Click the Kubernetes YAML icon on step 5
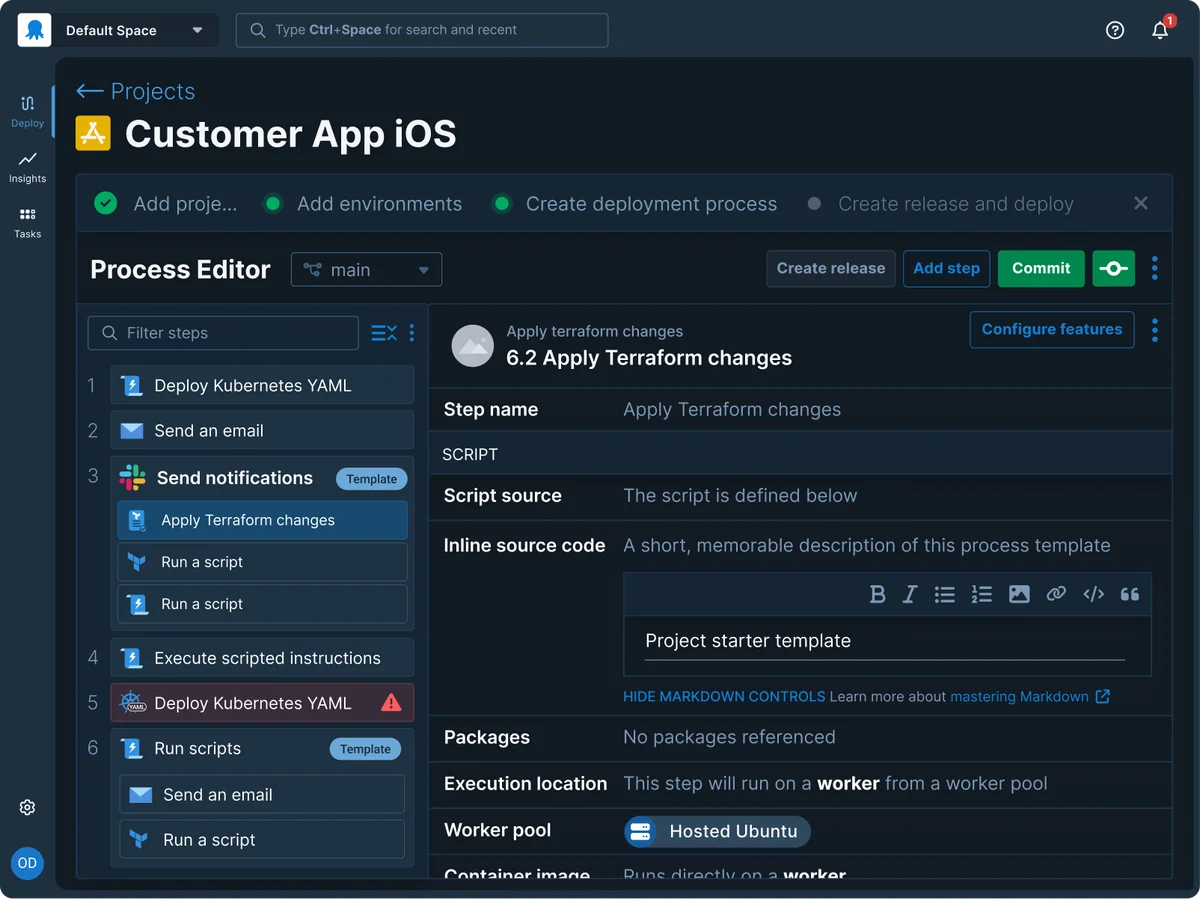Screen dimensions: 1200x907 [x=133, y=703]
